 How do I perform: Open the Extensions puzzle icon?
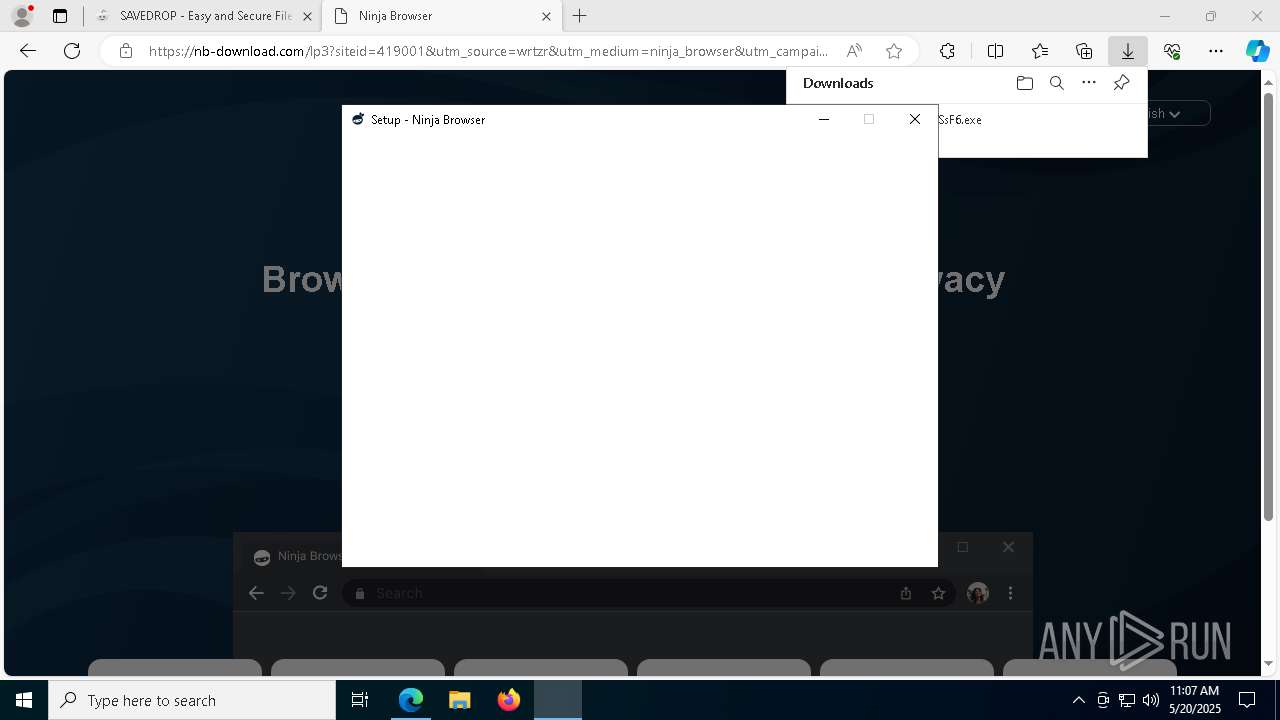tap(947, 51)
